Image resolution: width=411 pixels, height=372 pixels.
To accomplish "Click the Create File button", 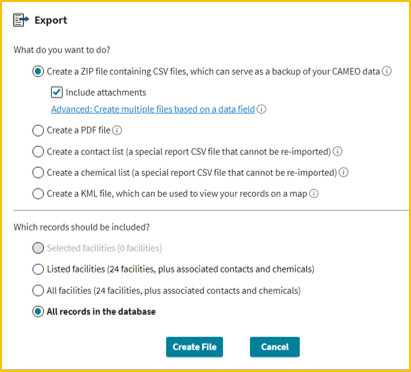I will (x=195, y=347).
